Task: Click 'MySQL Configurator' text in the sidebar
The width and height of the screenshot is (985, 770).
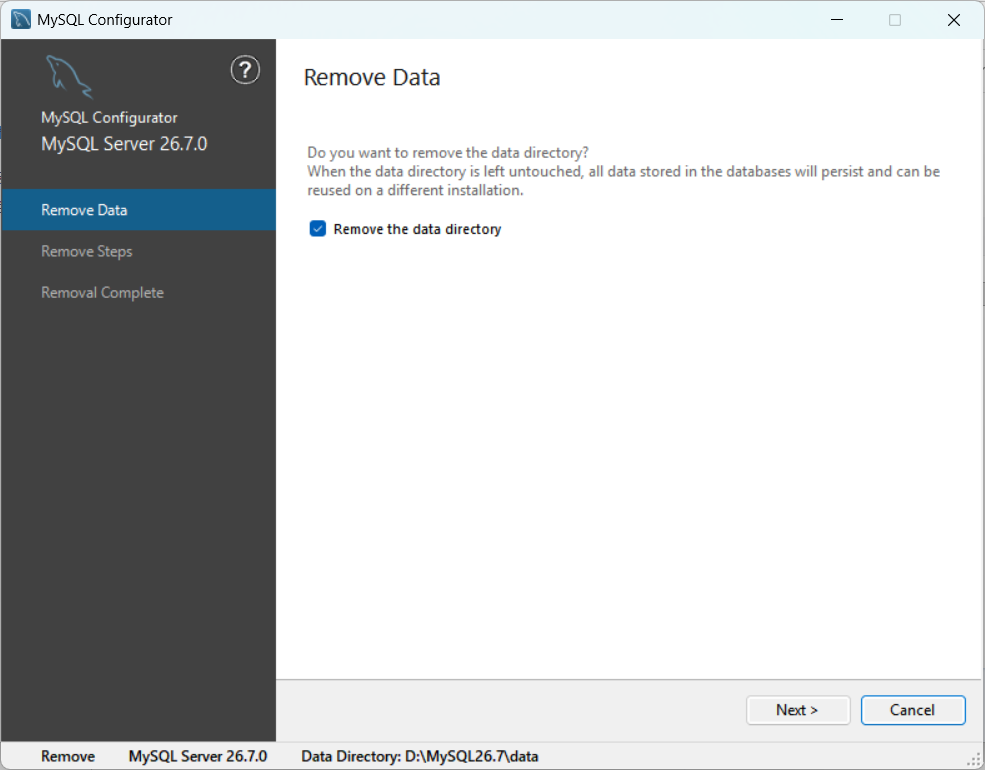Action: 109,118
